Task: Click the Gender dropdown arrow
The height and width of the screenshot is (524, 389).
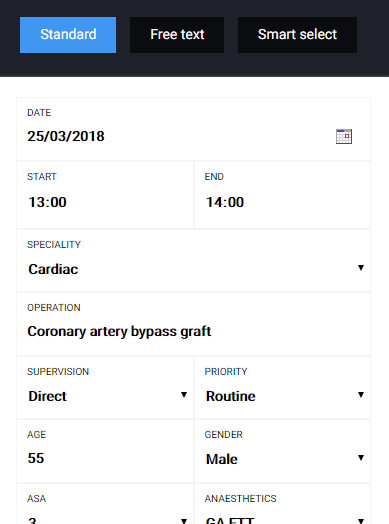Action: [x=361, y=458]
